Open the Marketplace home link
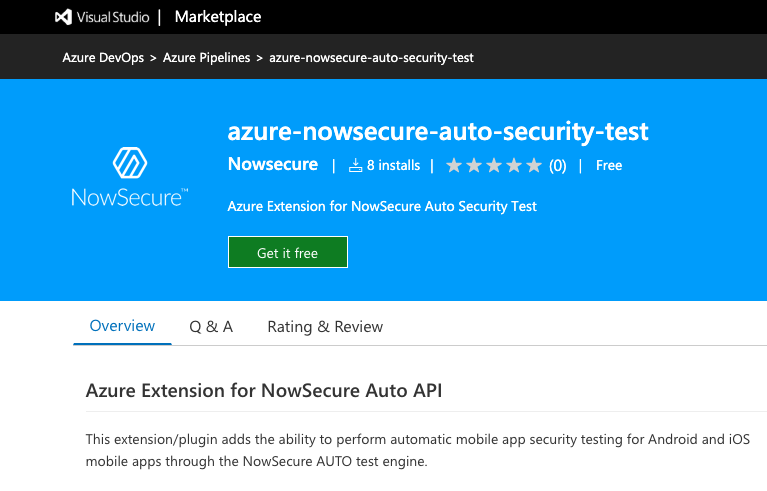767x491 pixels. coord(218,17)
